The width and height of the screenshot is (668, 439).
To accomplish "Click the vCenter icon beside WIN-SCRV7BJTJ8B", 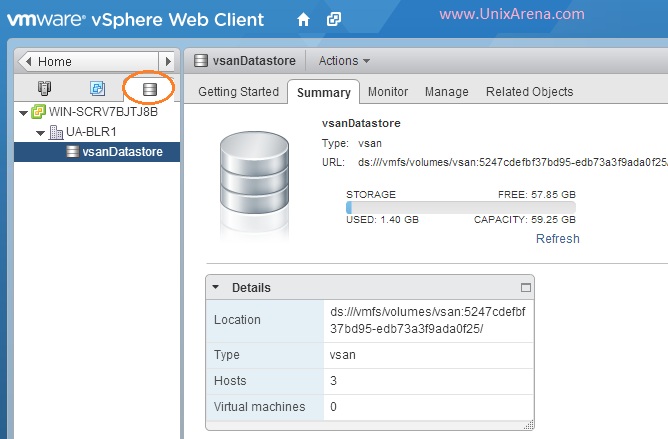I will (39, 112).
